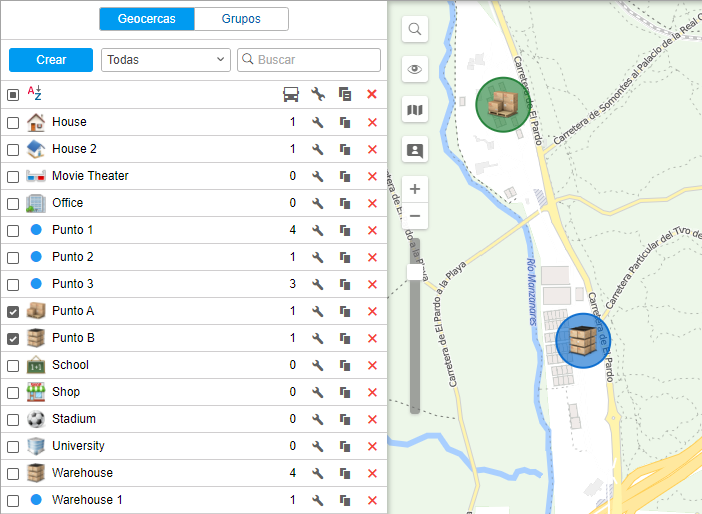This screenshot has height=514, width=702.
Task: Open the map layers selector
Action: (x=415, y=110)
